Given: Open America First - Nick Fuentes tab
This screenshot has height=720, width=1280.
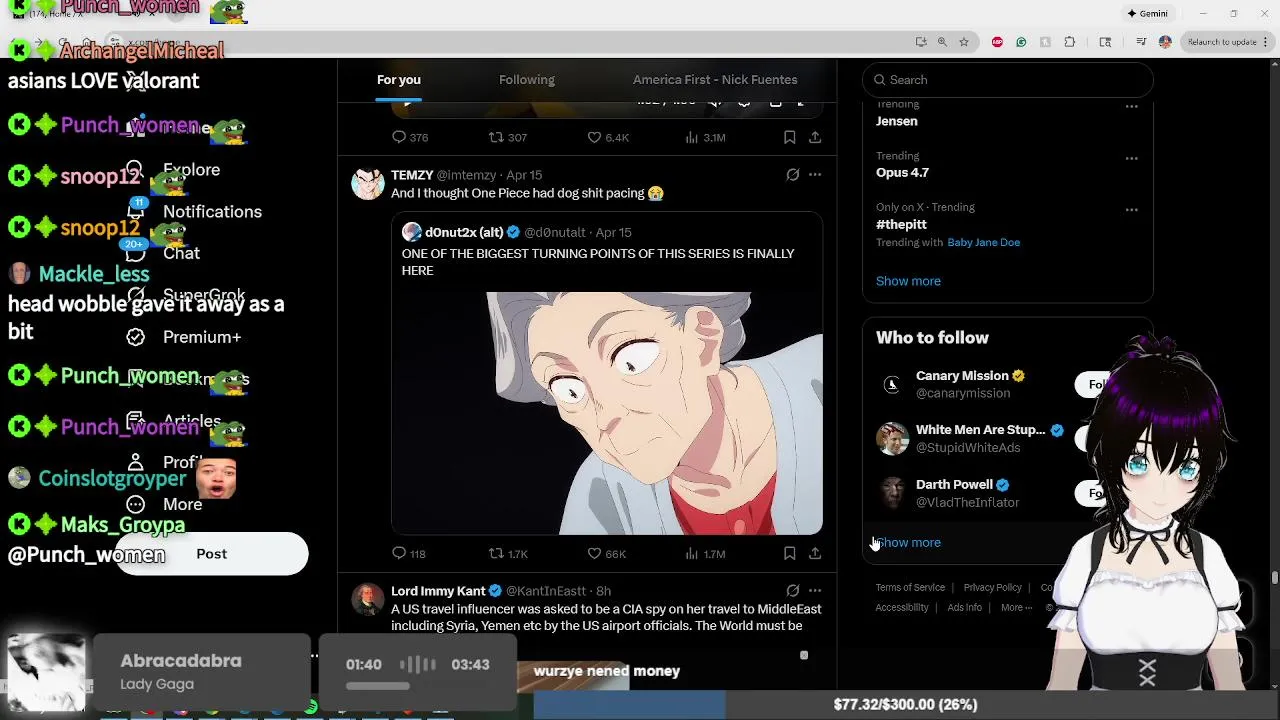Looking at the screenshot, I should (715, 80).
